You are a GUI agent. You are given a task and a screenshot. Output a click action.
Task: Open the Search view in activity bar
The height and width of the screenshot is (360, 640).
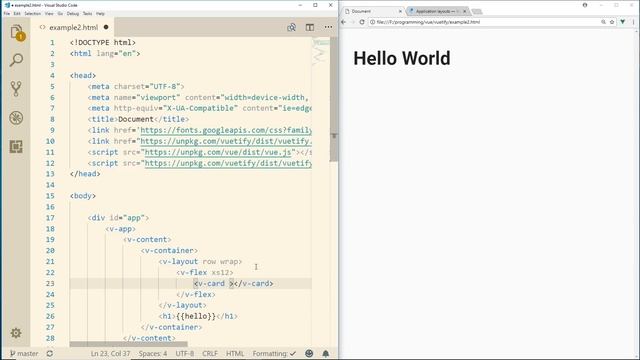16,60
